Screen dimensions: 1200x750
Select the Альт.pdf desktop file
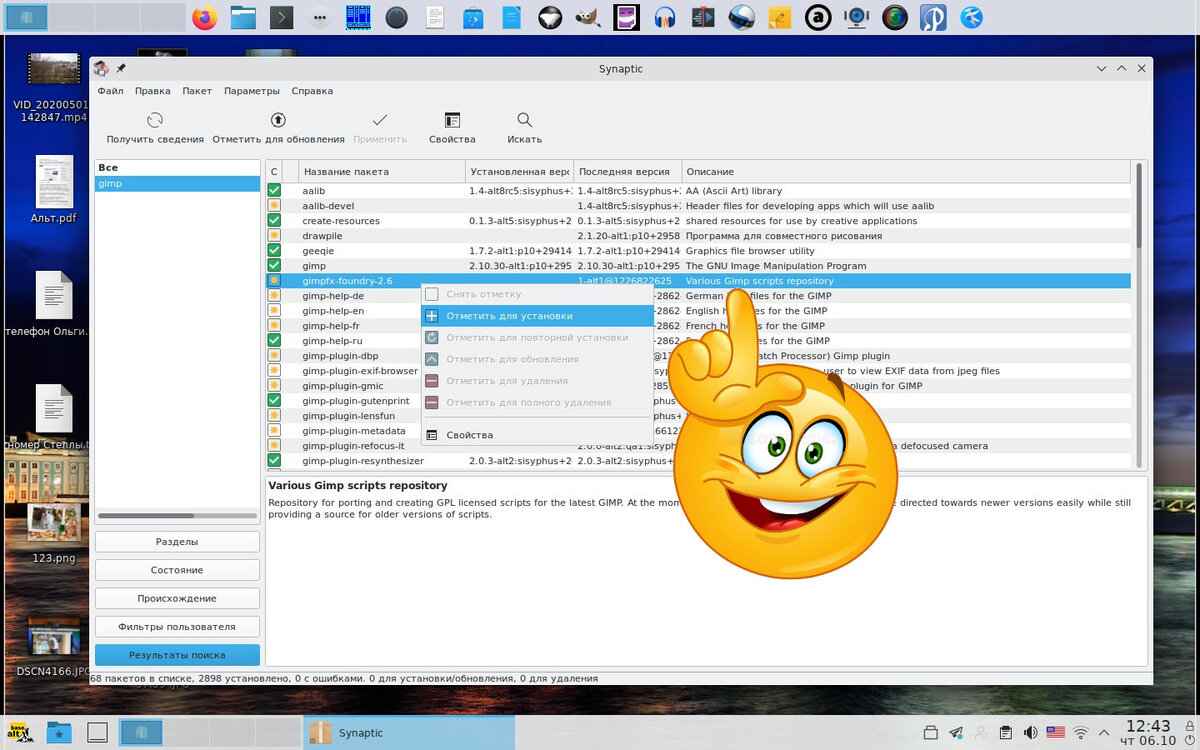tap(54, 190)
